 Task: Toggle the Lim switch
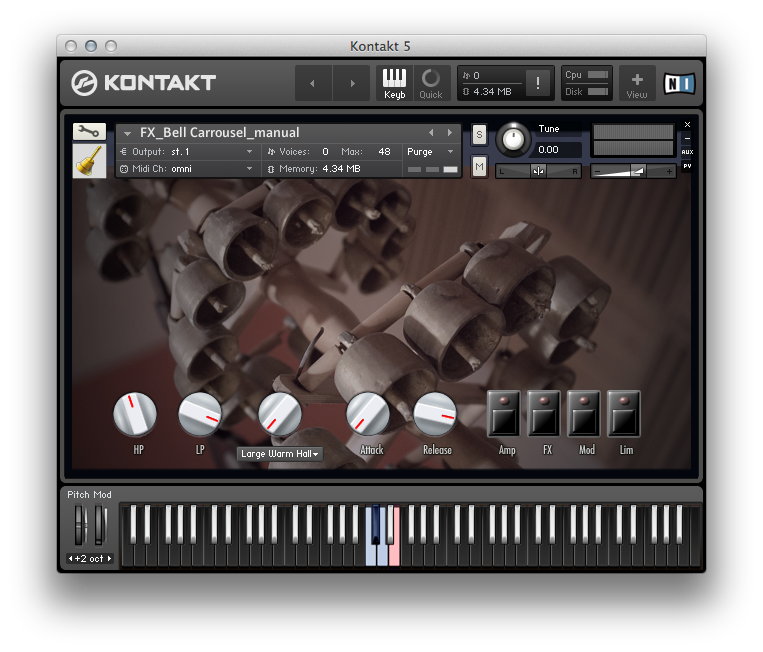pyautogui.click(x=624, y=414)
